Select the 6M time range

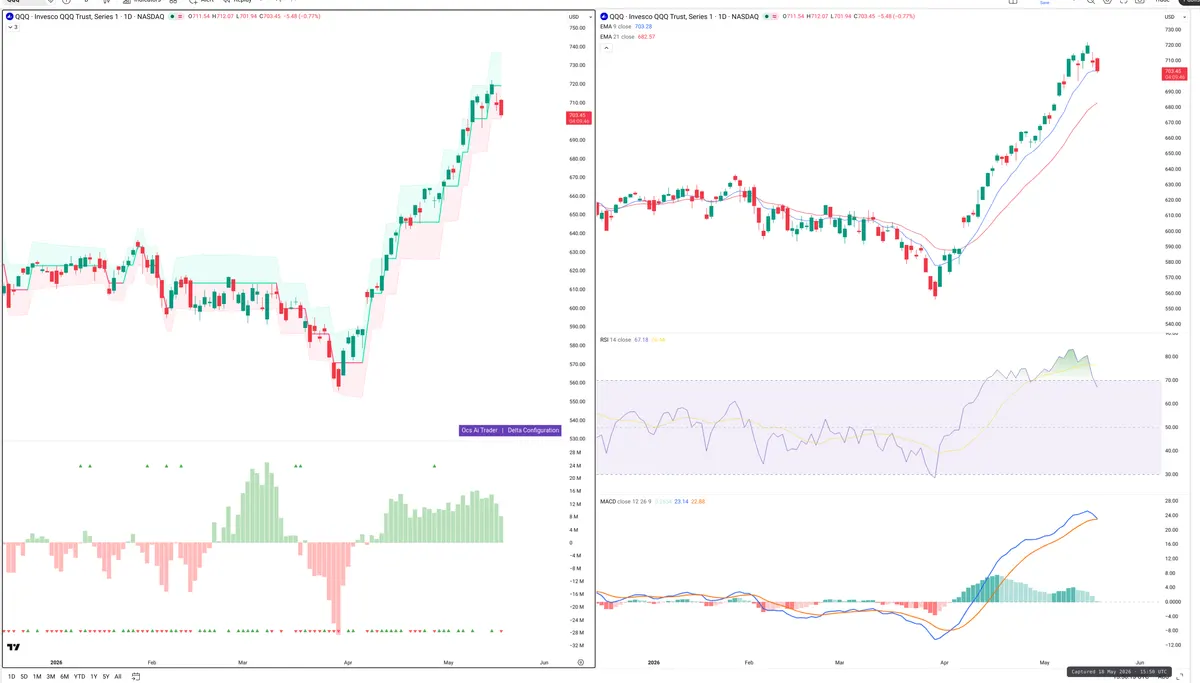[x=64, y=677]
